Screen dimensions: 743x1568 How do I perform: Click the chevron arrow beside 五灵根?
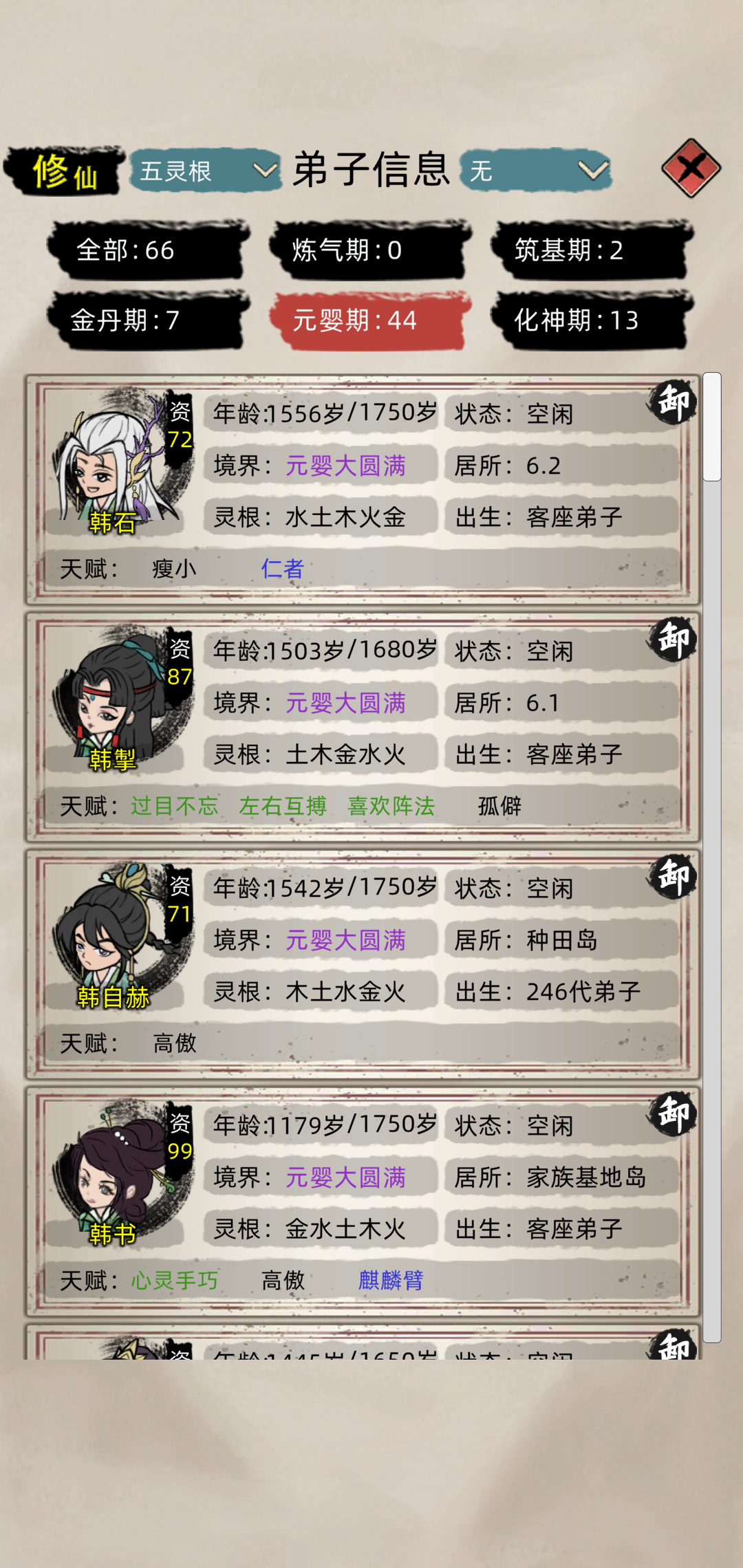pos(264,170)
